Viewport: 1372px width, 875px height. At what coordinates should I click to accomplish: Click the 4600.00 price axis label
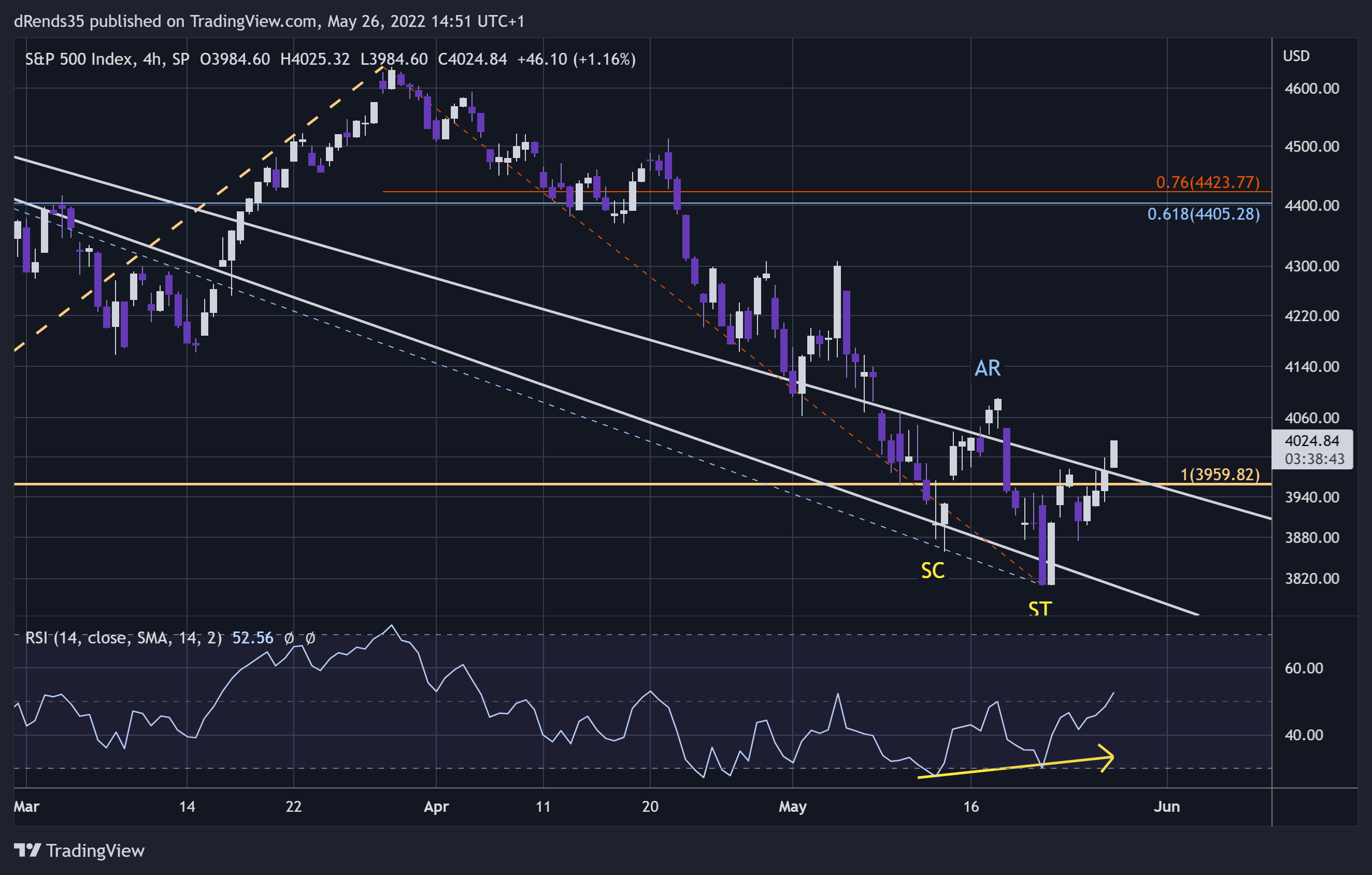[x=1311, y=88]
